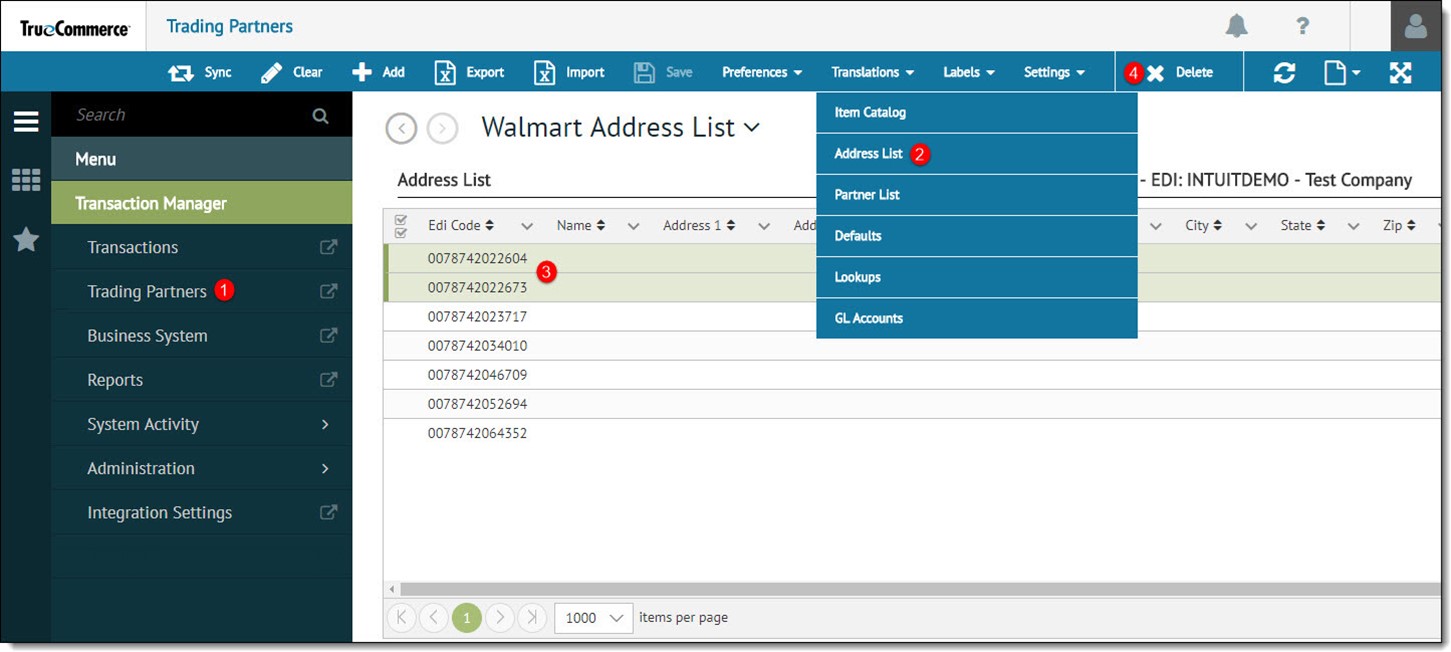Select GL Accounts from Translations menu
This screenshot has width=1451, height=652.
click(976, 317)
